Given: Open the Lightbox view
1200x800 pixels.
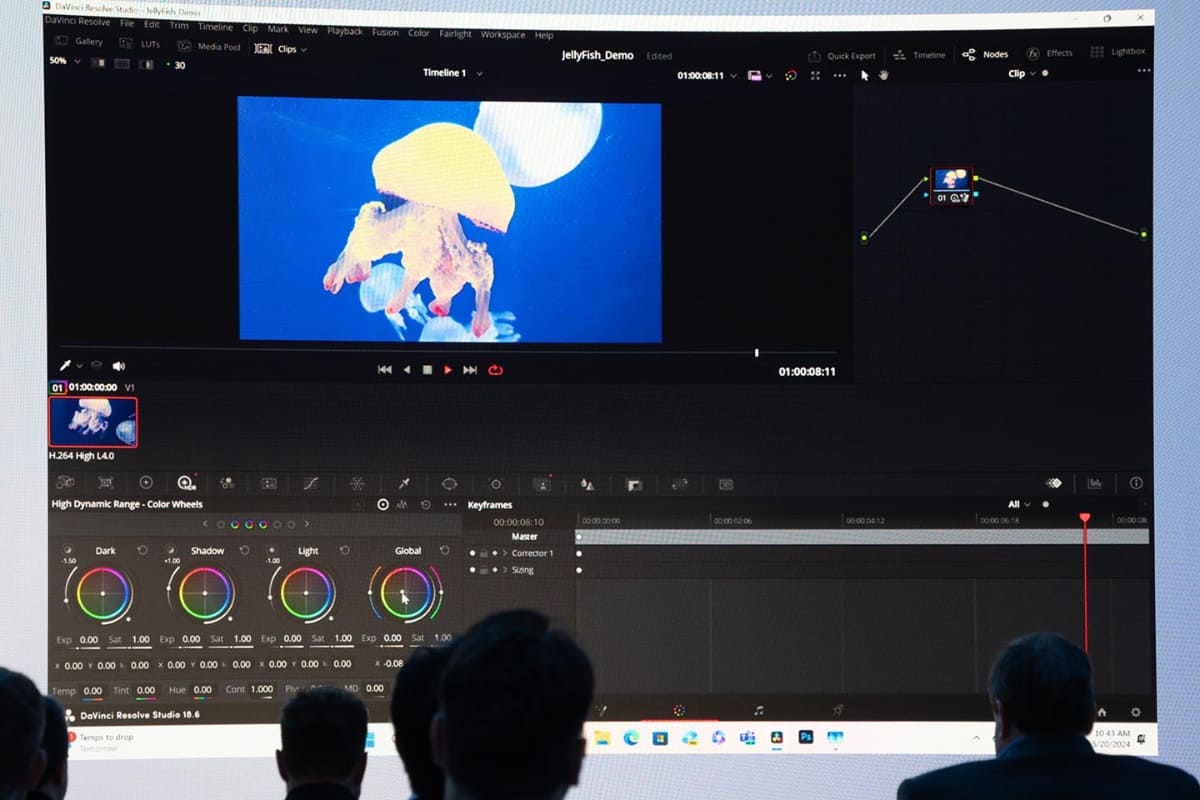Looking at the screenshot, I should (x=1117, y=53).
